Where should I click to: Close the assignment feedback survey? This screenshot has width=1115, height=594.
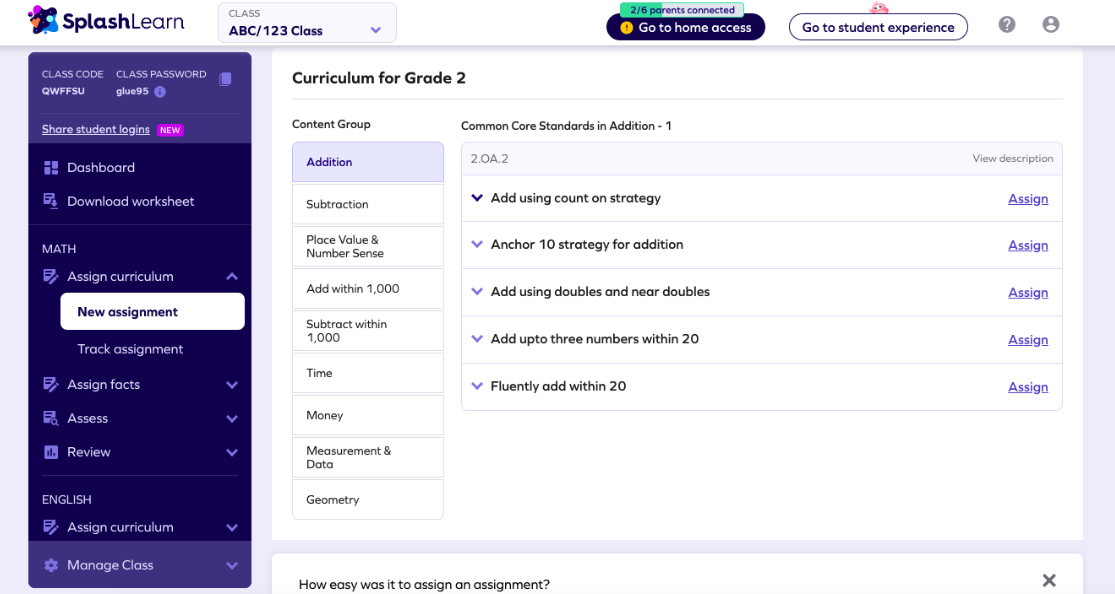pyautogui.click(x=1048, y=580)
